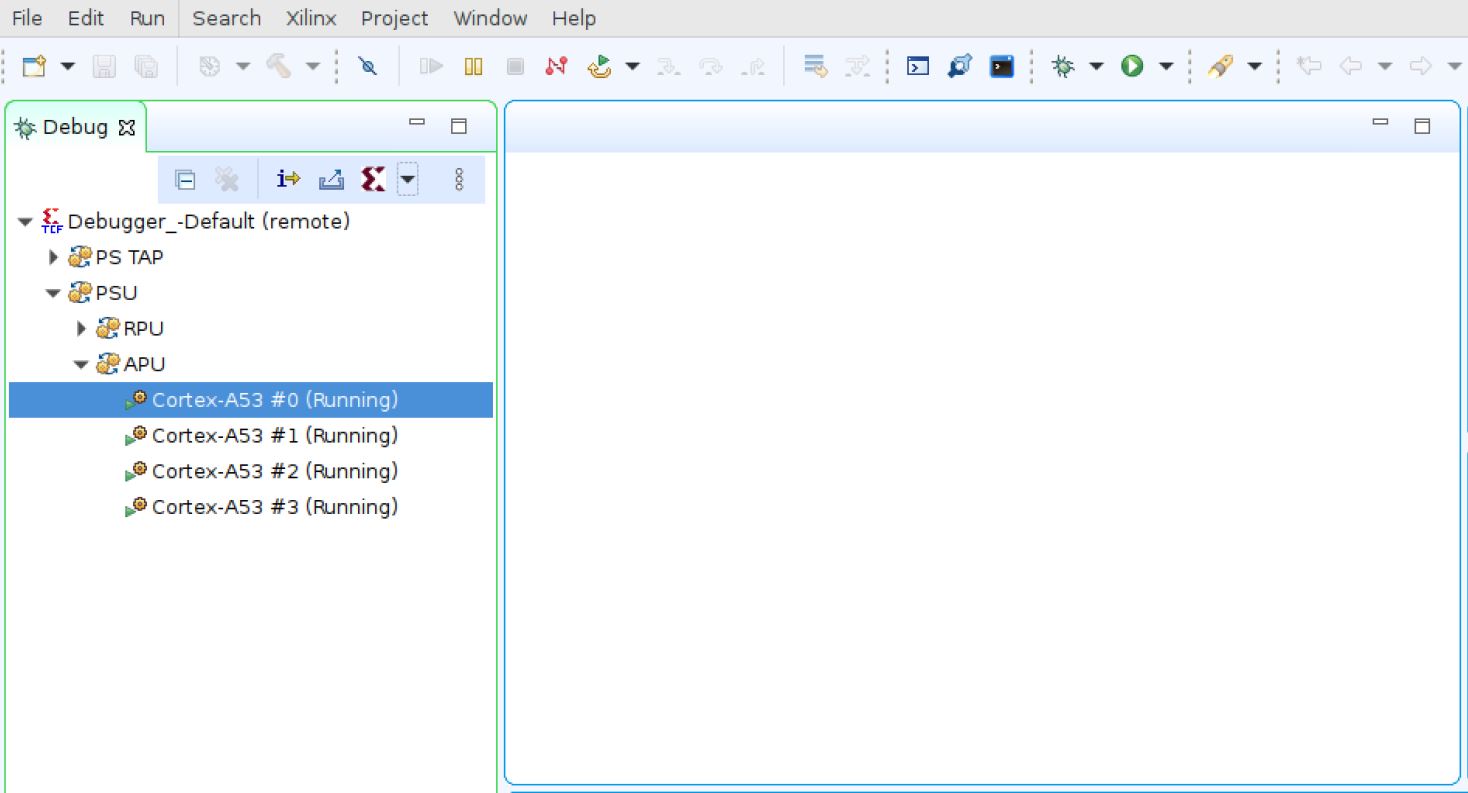This screenshot has height=793, width=1468.
Task: Click the Terminate square icon
Action: coord(515,67)
